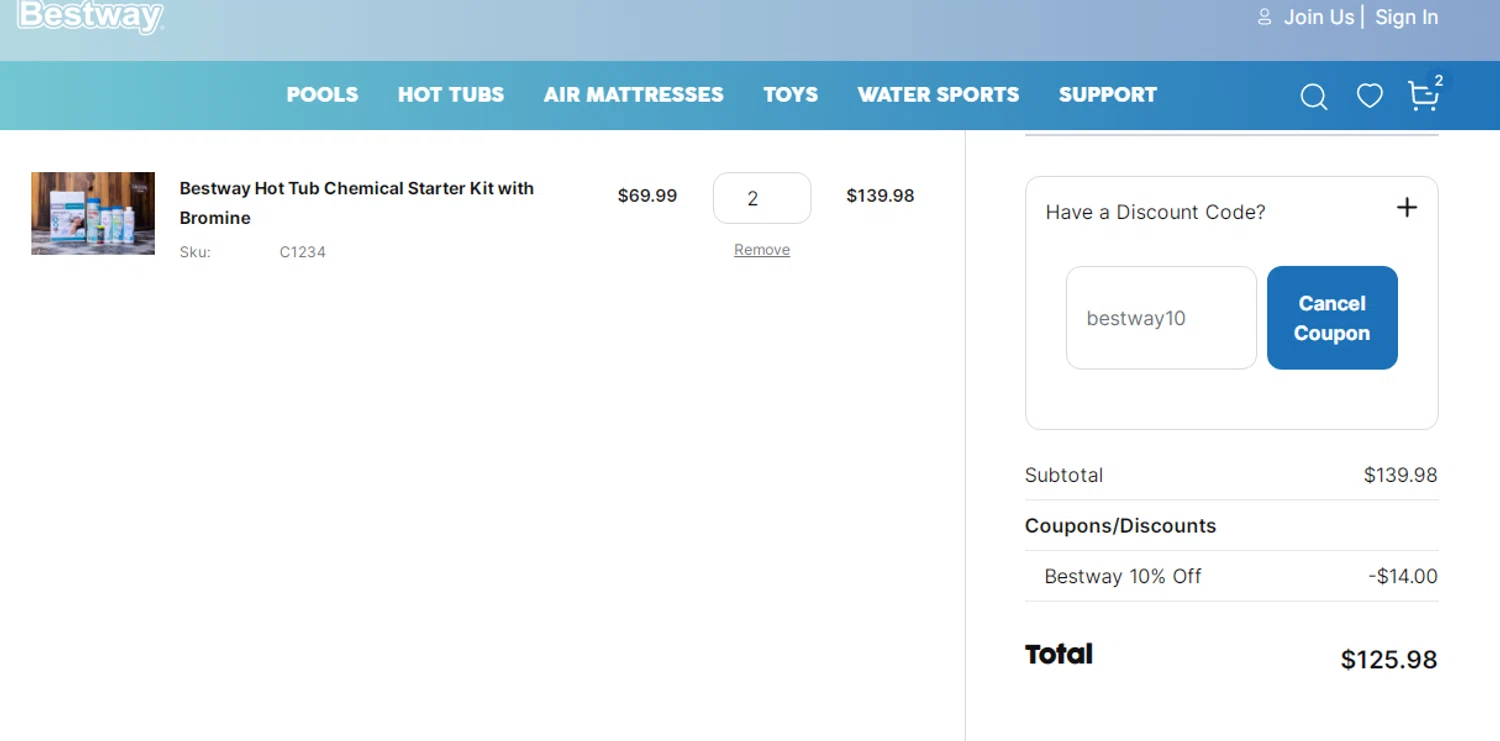Open the Hot Tubs menu
The height and width of the screenshot is (741, 1500).
(451, 95)
